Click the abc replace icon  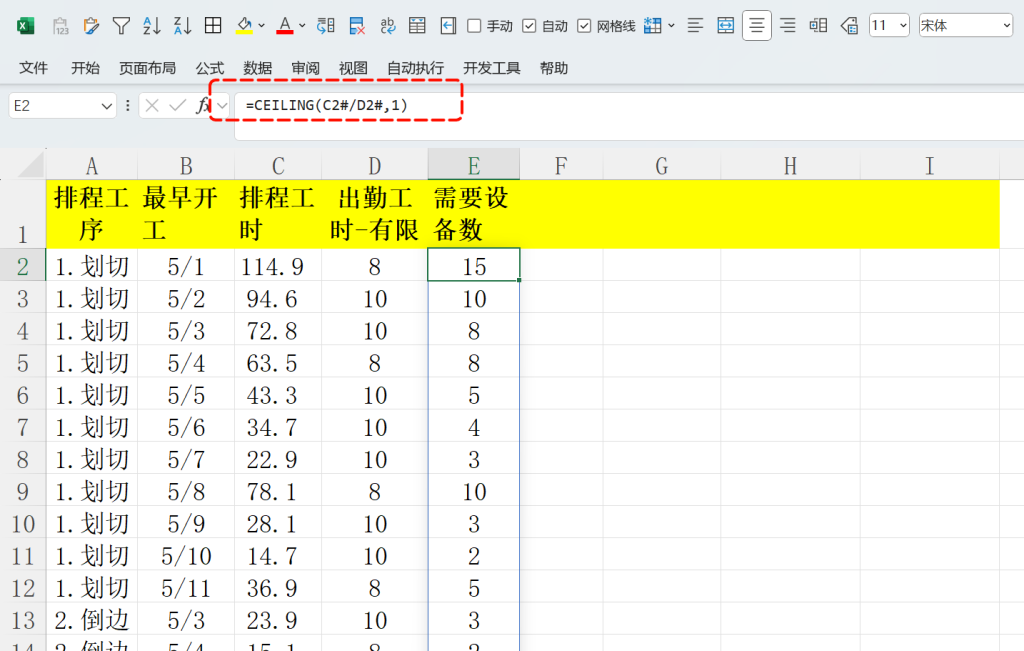point(387,26)
